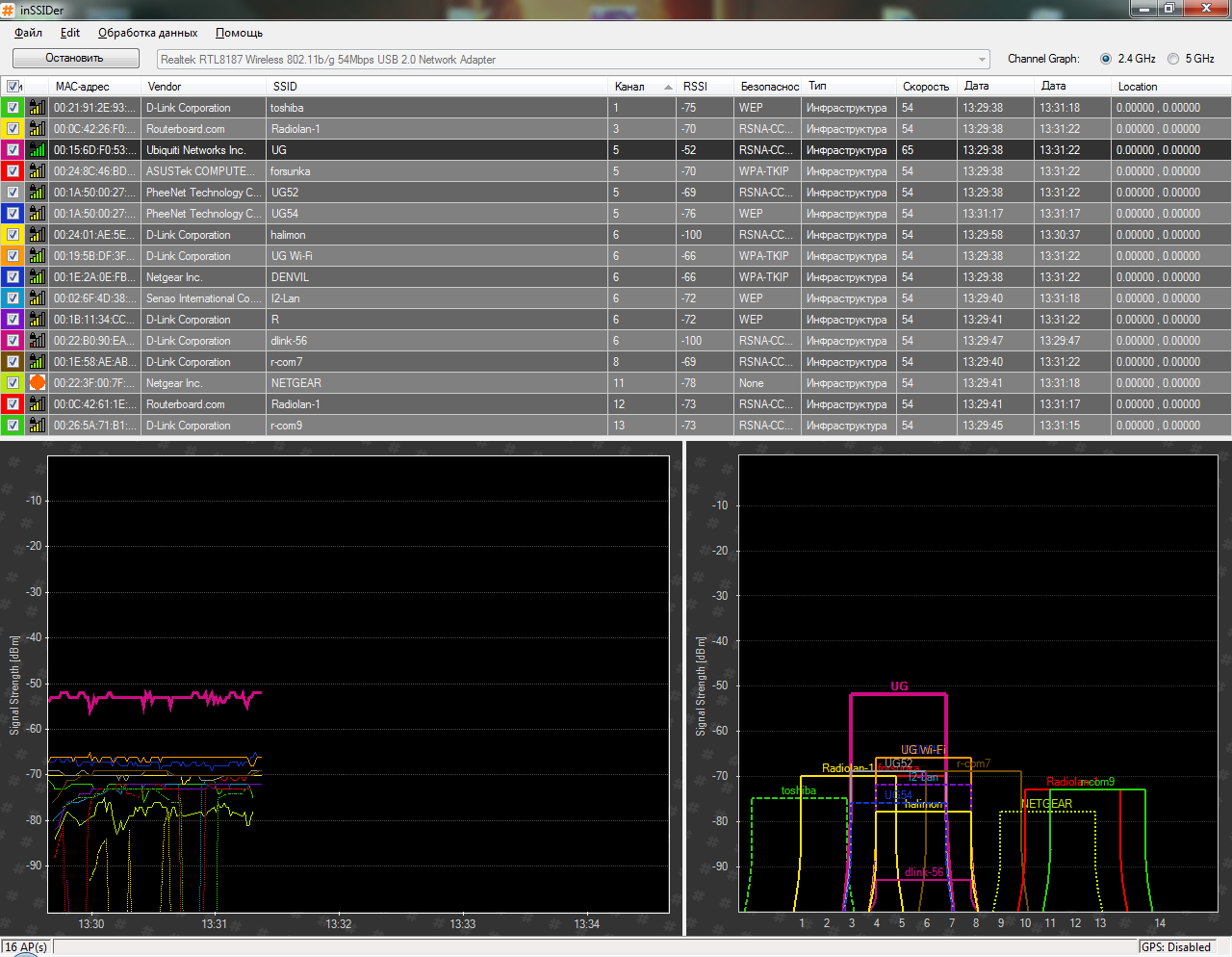Click the Остановить button

76,59
